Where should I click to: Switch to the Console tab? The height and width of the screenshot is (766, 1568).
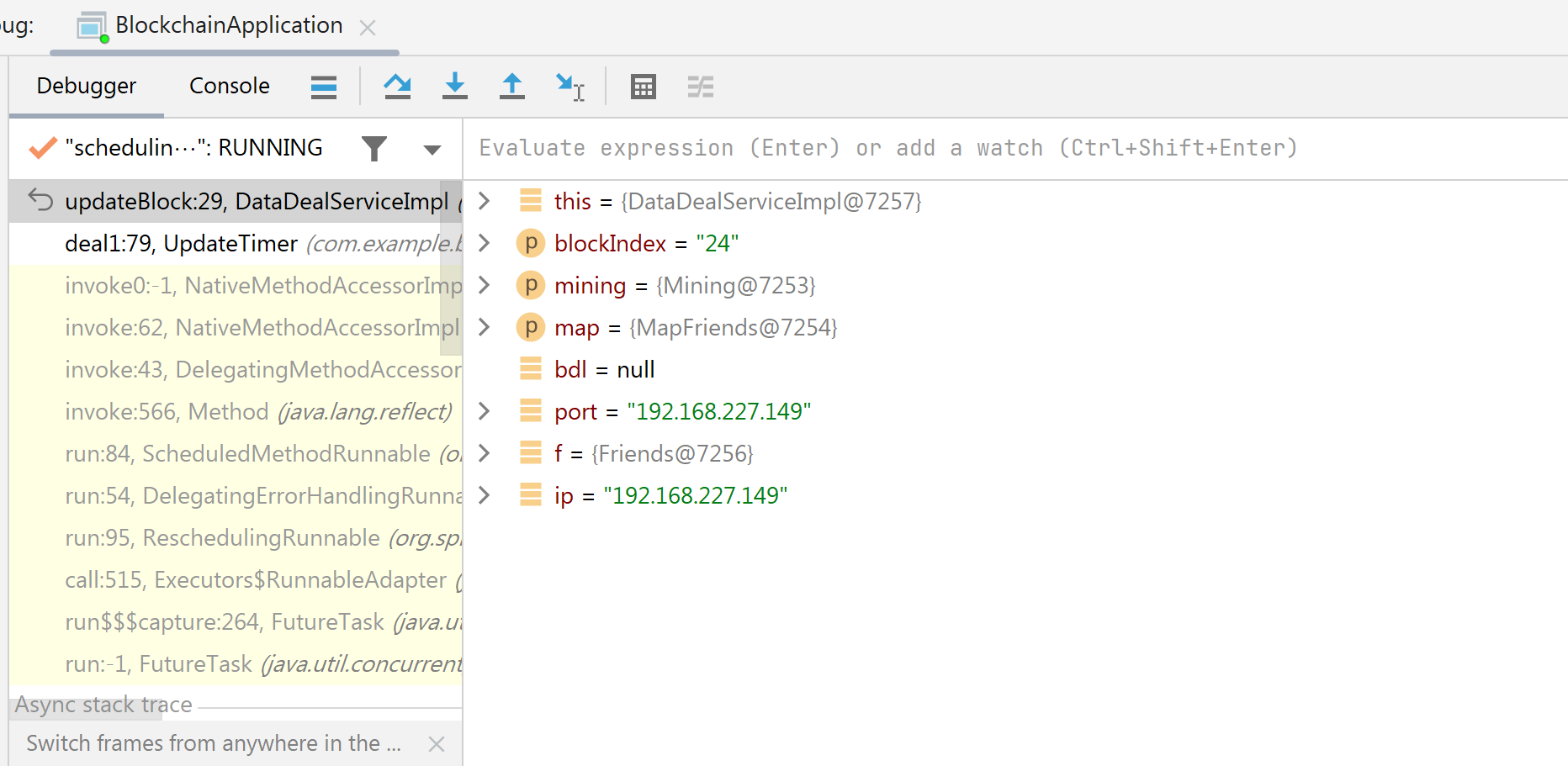point(230,86)
